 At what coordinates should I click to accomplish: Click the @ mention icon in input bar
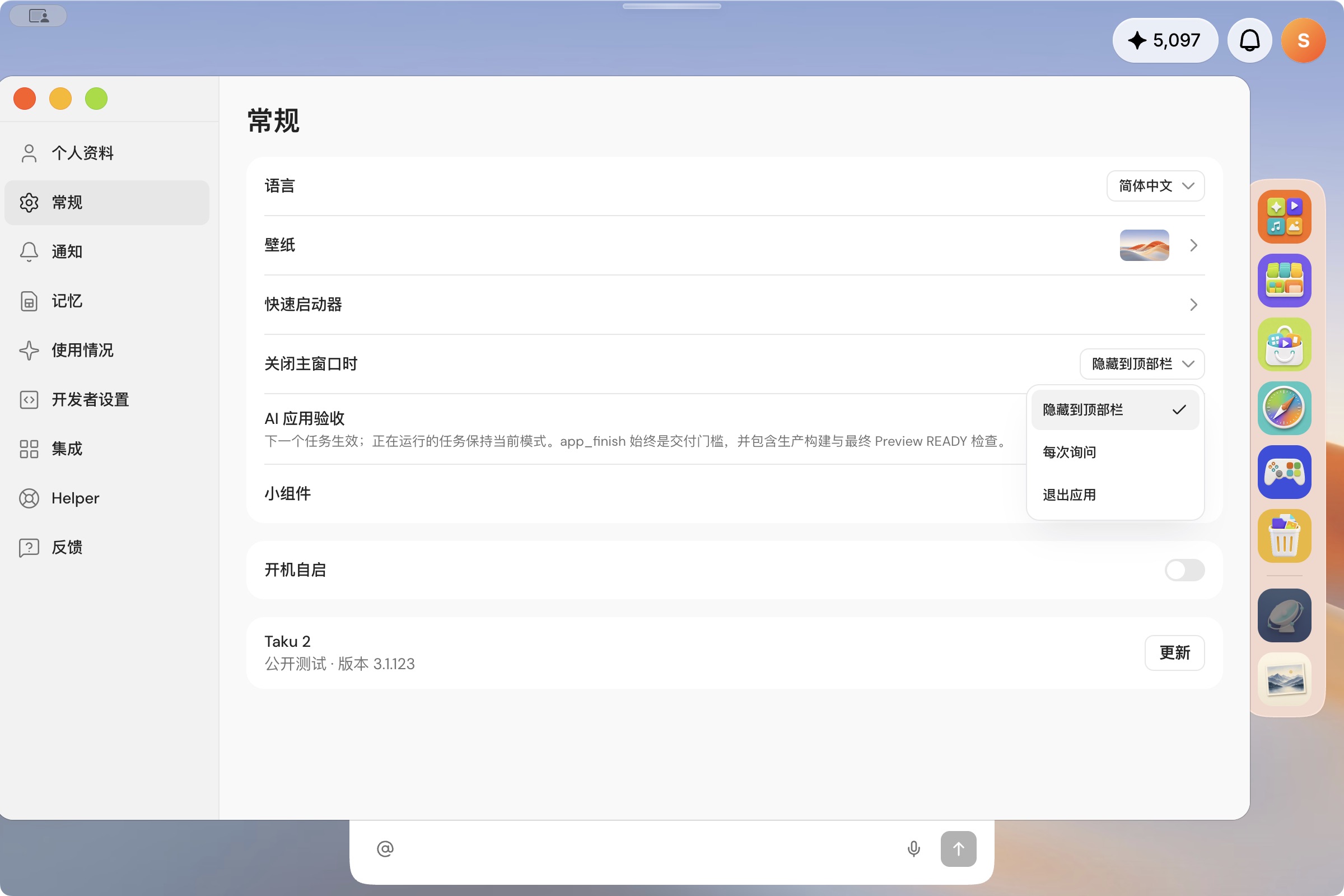click(x=385, y=848)
